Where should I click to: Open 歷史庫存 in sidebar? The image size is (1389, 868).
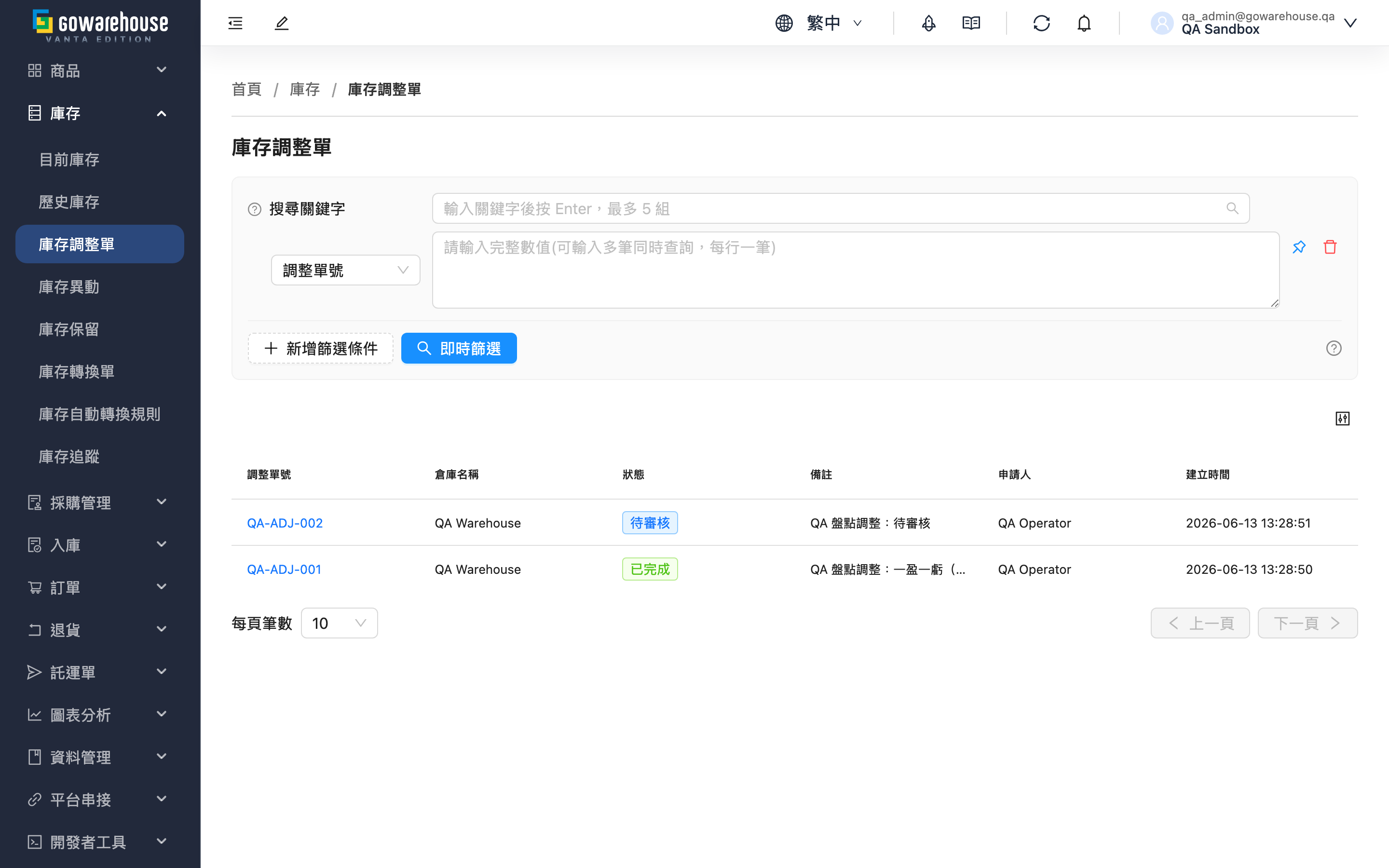click(x=99, y=202)
